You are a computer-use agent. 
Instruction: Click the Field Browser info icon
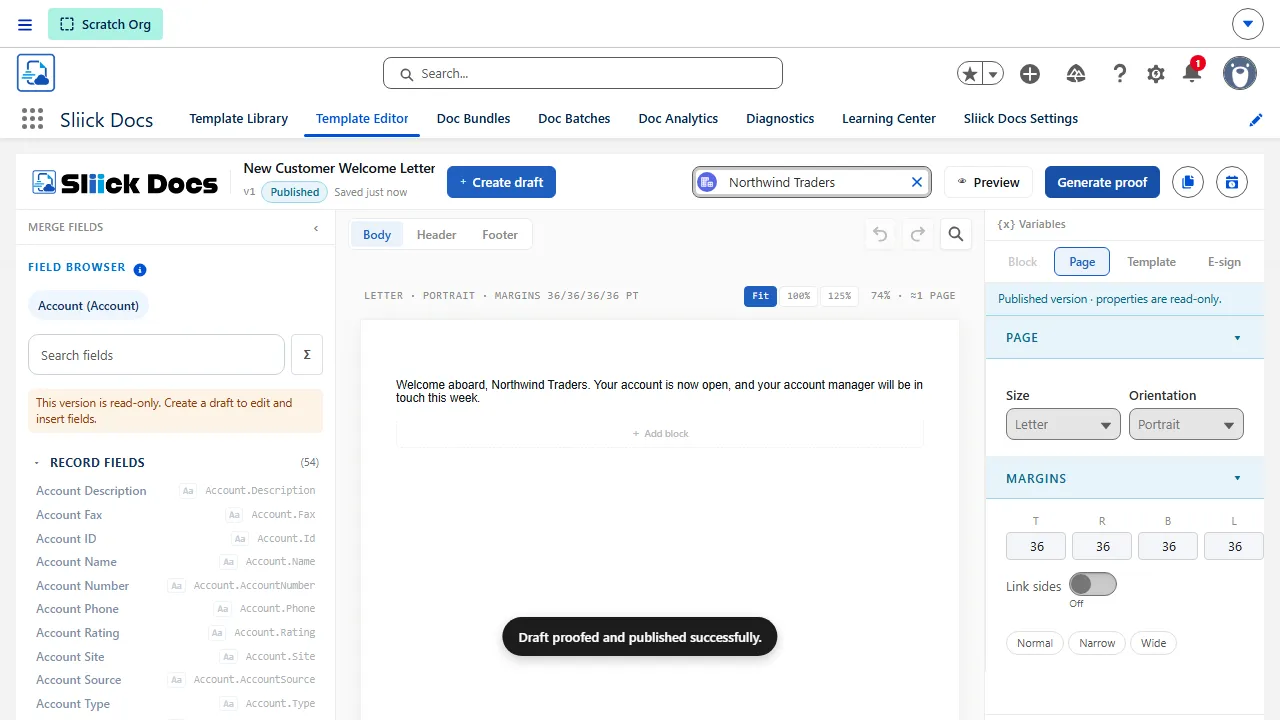140,269
